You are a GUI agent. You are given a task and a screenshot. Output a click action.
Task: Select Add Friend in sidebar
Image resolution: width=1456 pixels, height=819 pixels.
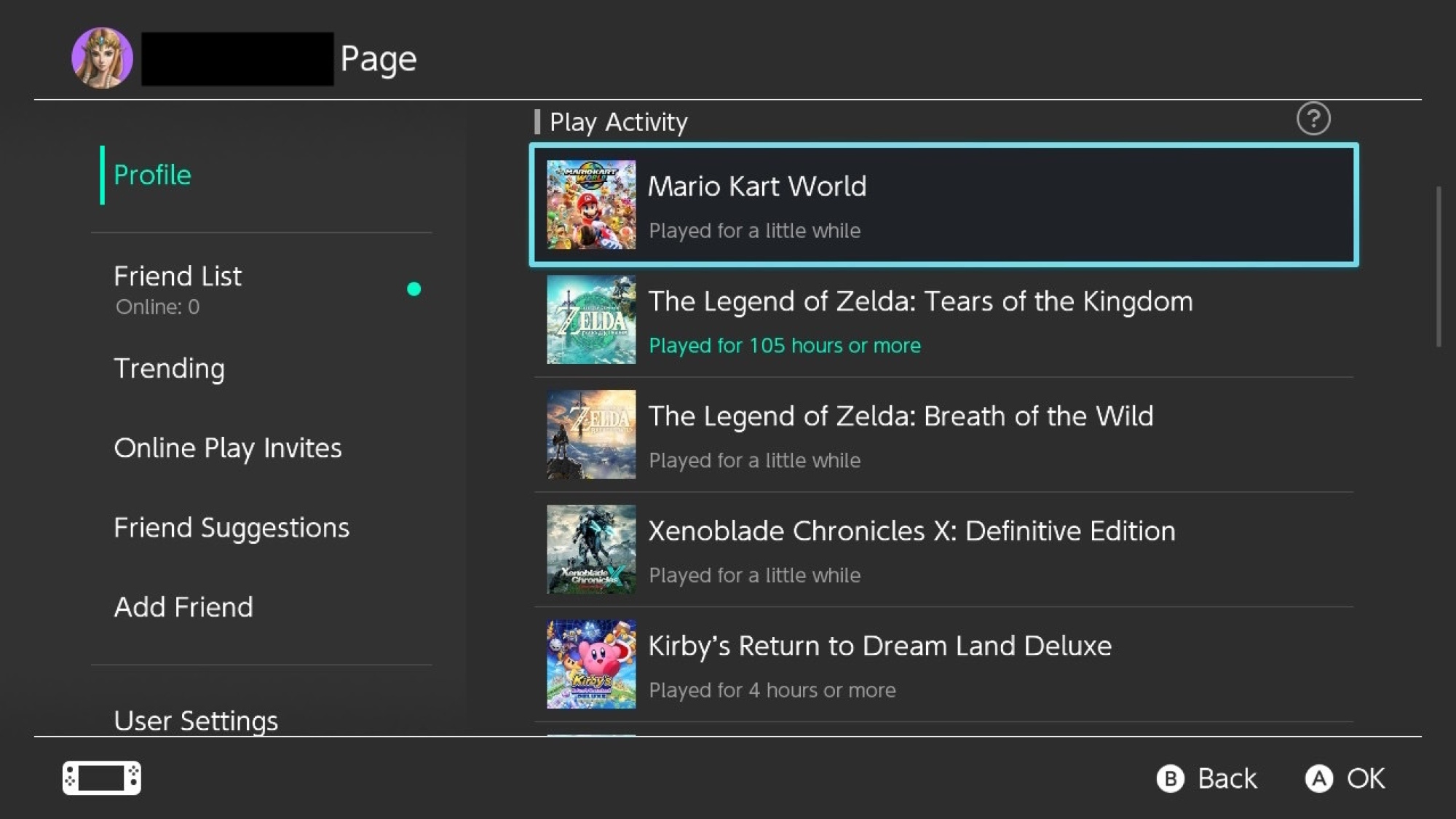tap(183, 606)
